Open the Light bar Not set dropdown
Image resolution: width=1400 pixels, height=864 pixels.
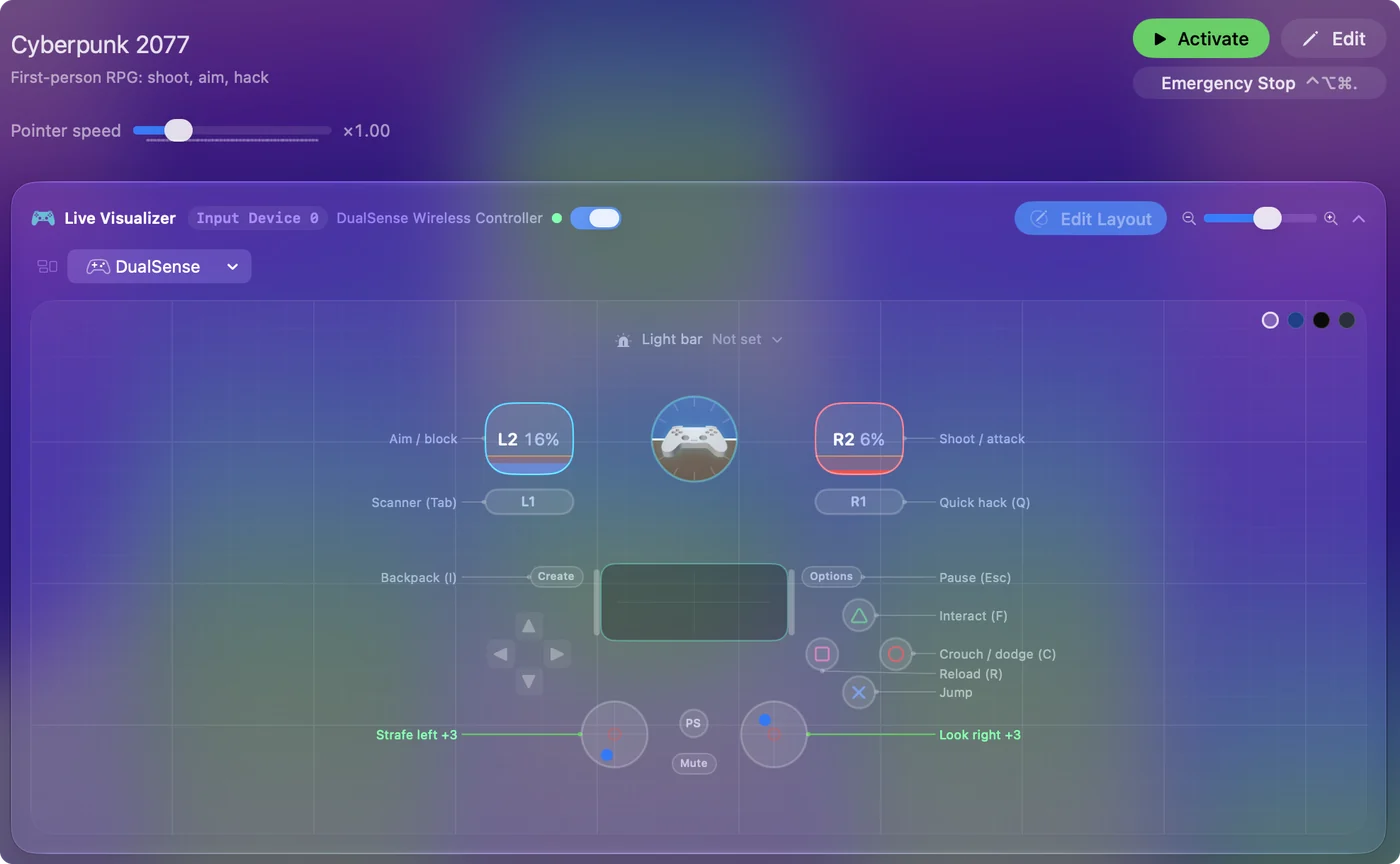pos(747,340)
